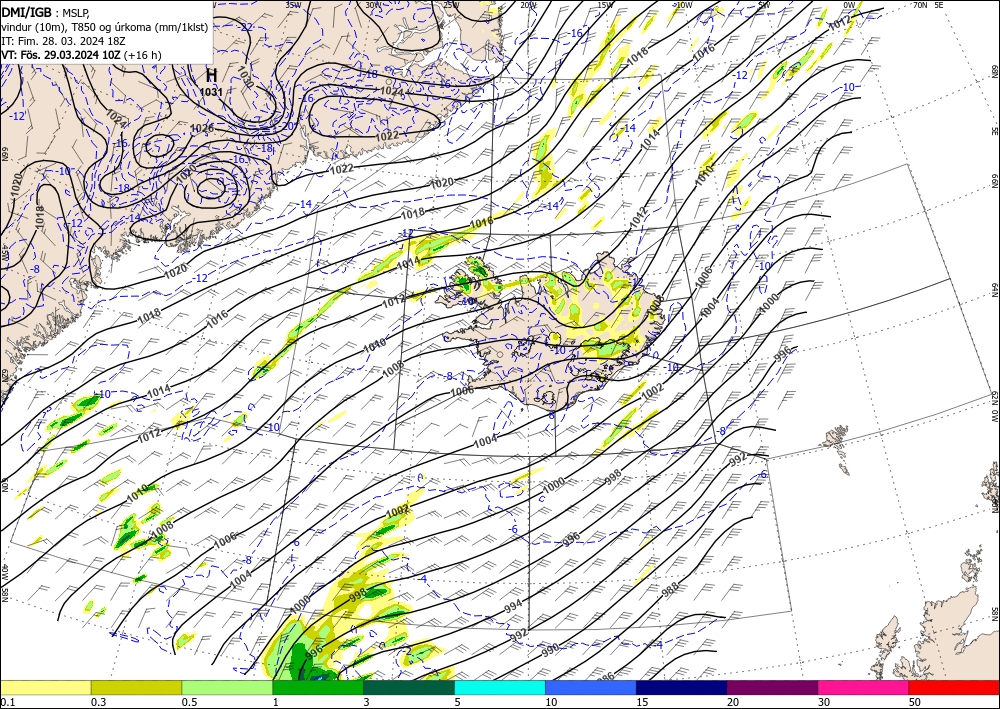Click the 1026 isobar label
The image size is (1000, 709).
coord(202,128)
